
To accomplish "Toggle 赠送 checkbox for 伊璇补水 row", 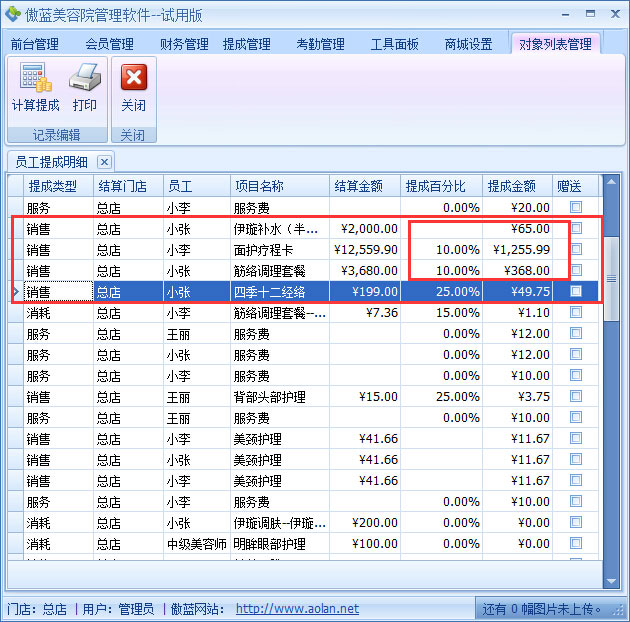I will tap(575, 228).
